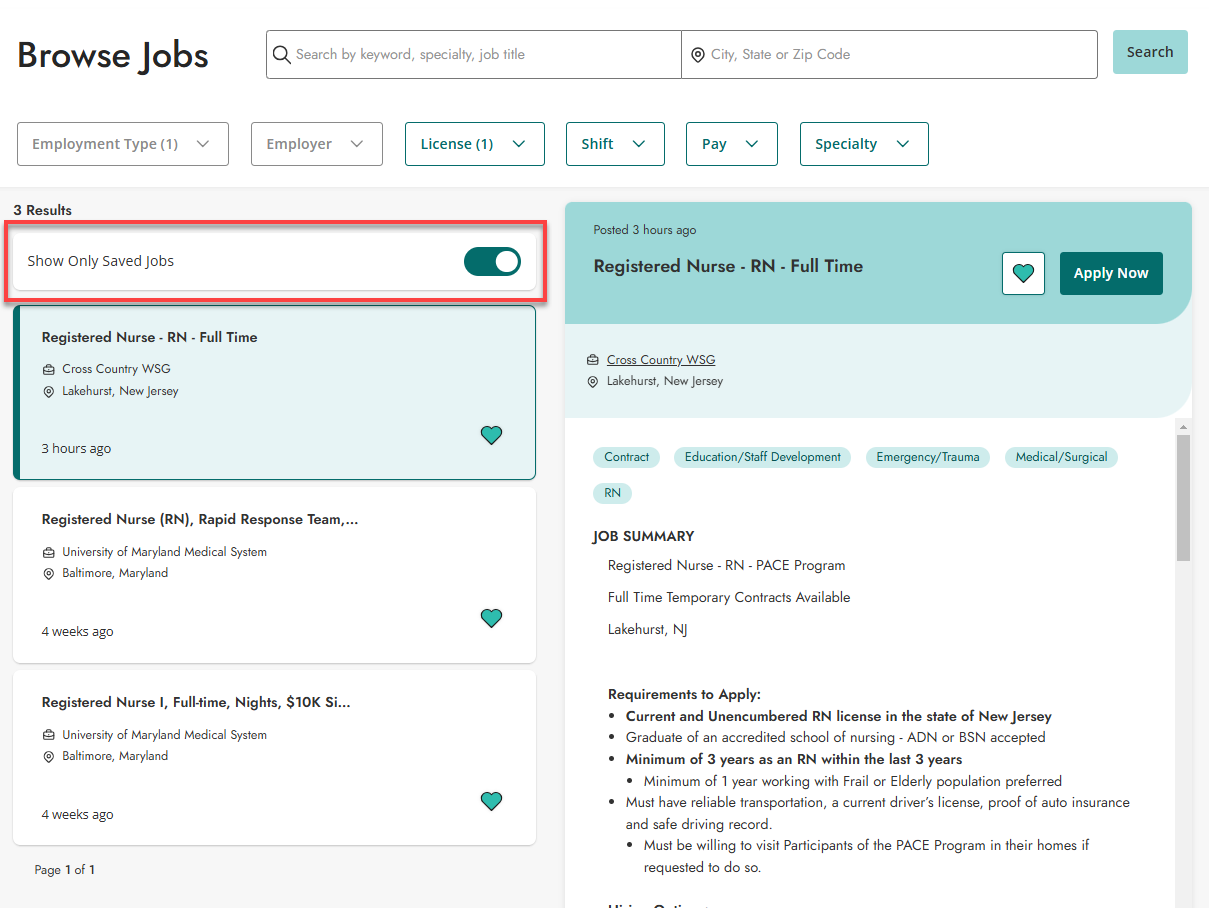Click the Browse Jobs heading

(113, 54)
